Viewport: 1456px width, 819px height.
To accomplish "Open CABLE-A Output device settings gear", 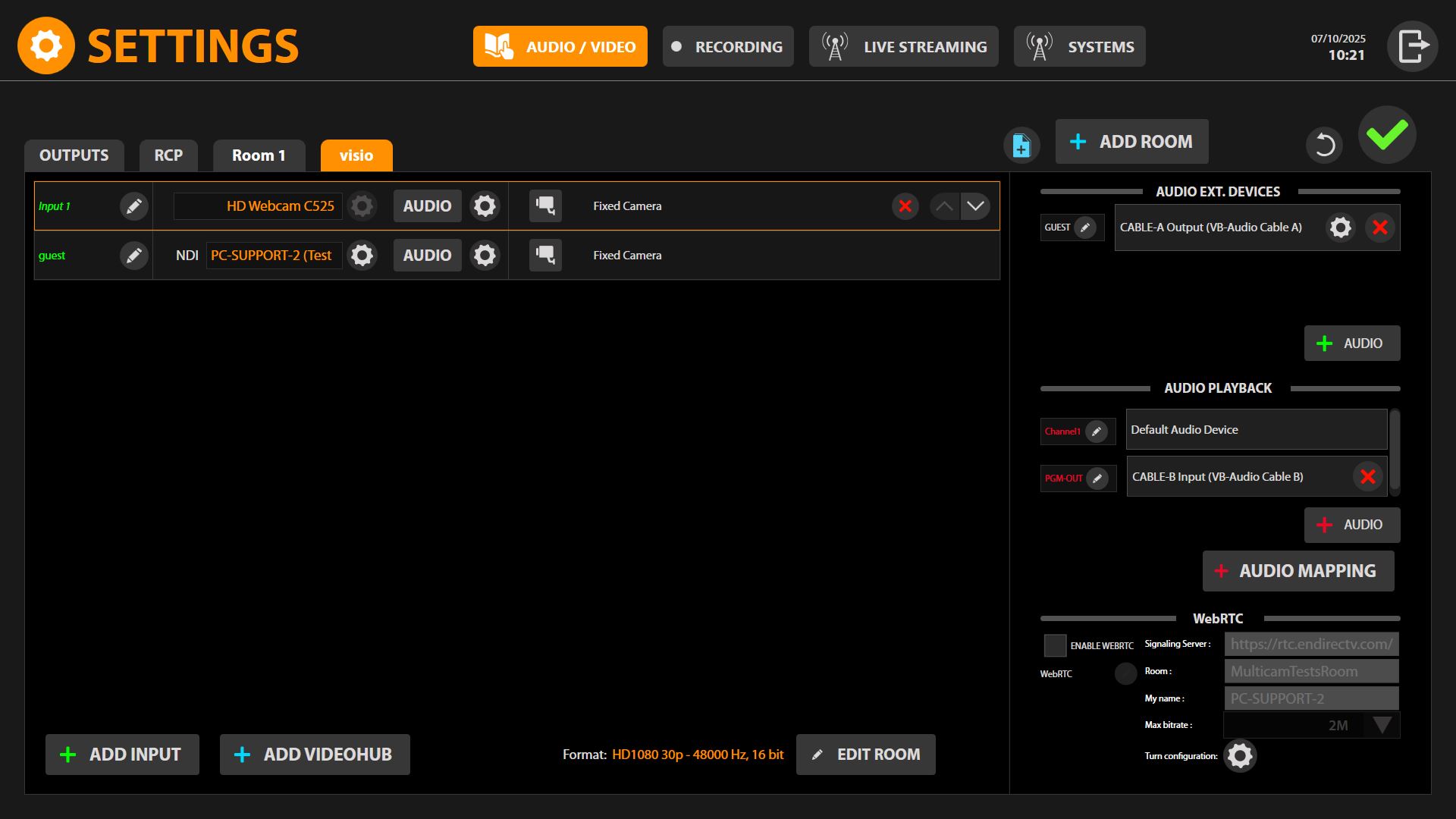I will [x=1341, y=227].
